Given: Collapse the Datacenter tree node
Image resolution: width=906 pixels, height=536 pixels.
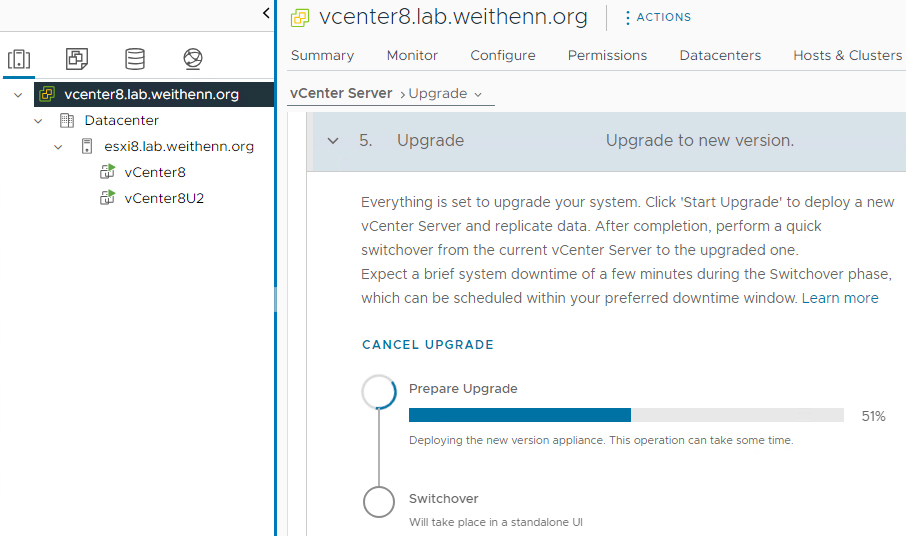Looking at the screenshot, I should pyautogui.click(x=38, y=121).
